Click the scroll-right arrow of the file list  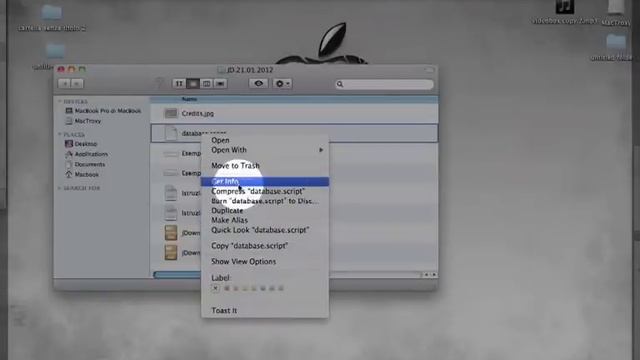434,275
